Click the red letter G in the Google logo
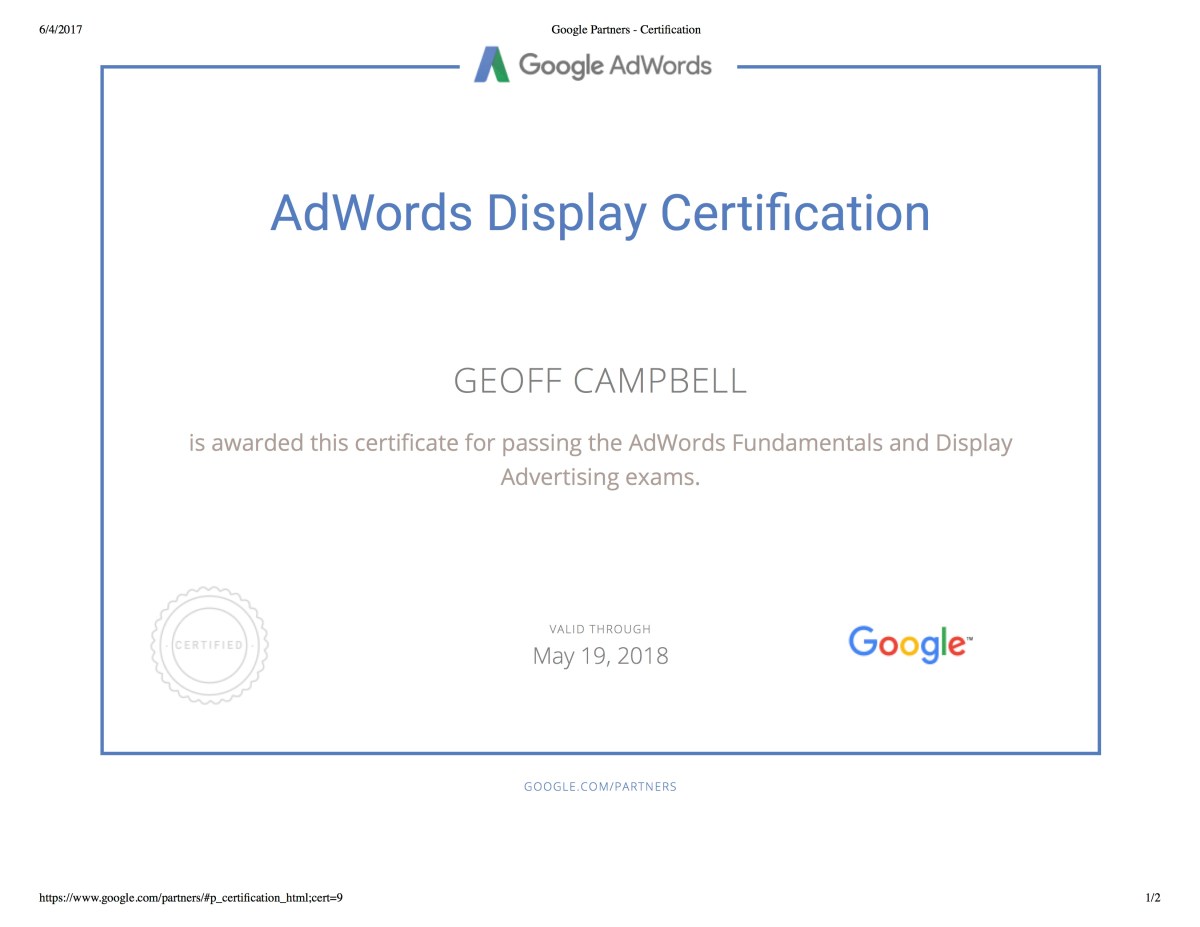 [862, 644]
